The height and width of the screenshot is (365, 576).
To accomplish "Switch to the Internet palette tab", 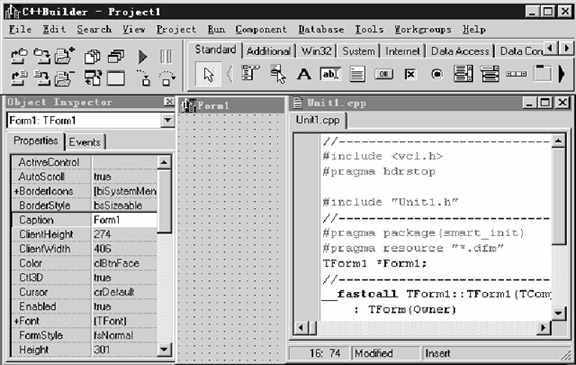I will tap(403, 51).
